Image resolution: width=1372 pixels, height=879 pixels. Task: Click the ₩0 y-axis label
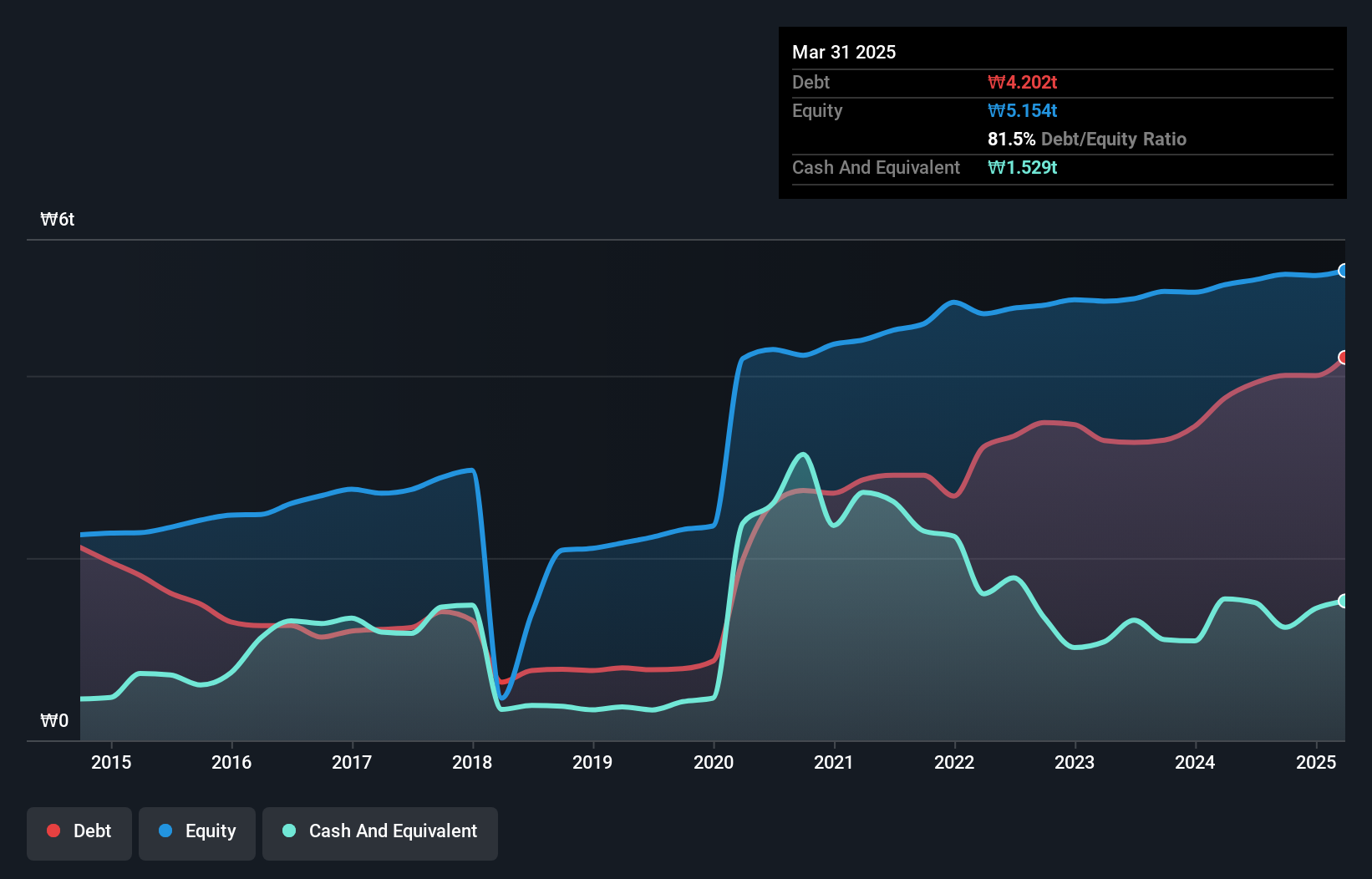54,721
